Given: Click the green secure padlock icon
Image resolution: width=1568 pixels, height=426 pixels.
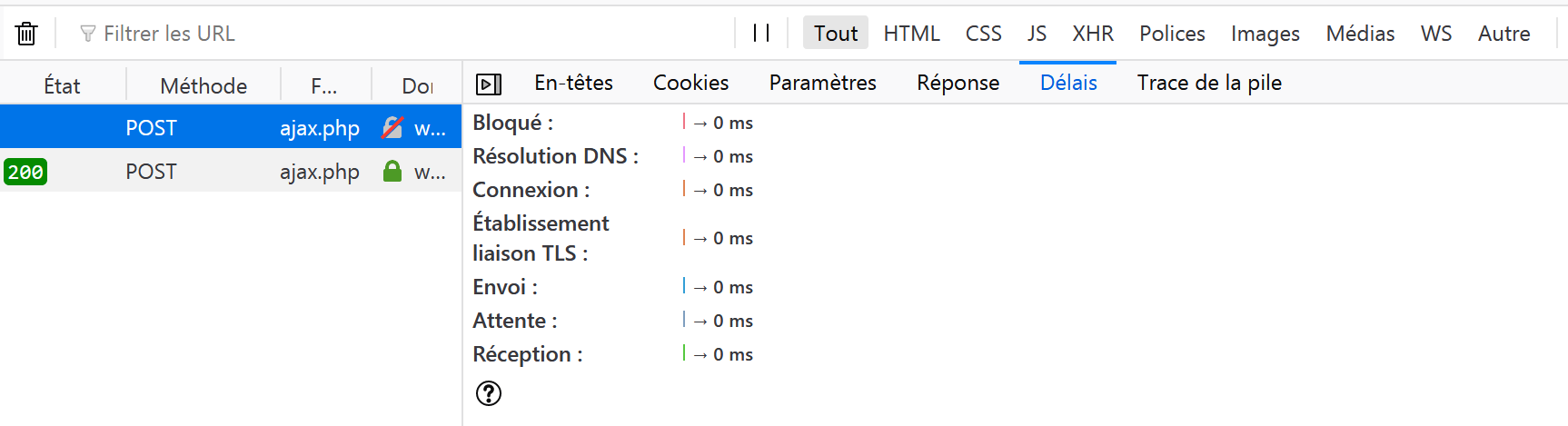Looking at the screenshot, I should 392,172.
